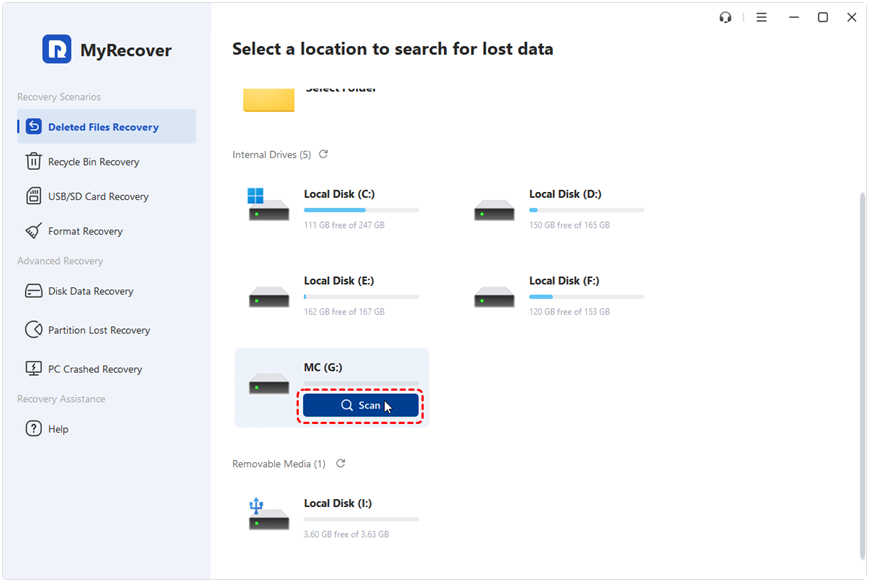Click the Partition Lost Recovery pie icon
Viewport: 869px width, 582px height.
click(33, 329)
